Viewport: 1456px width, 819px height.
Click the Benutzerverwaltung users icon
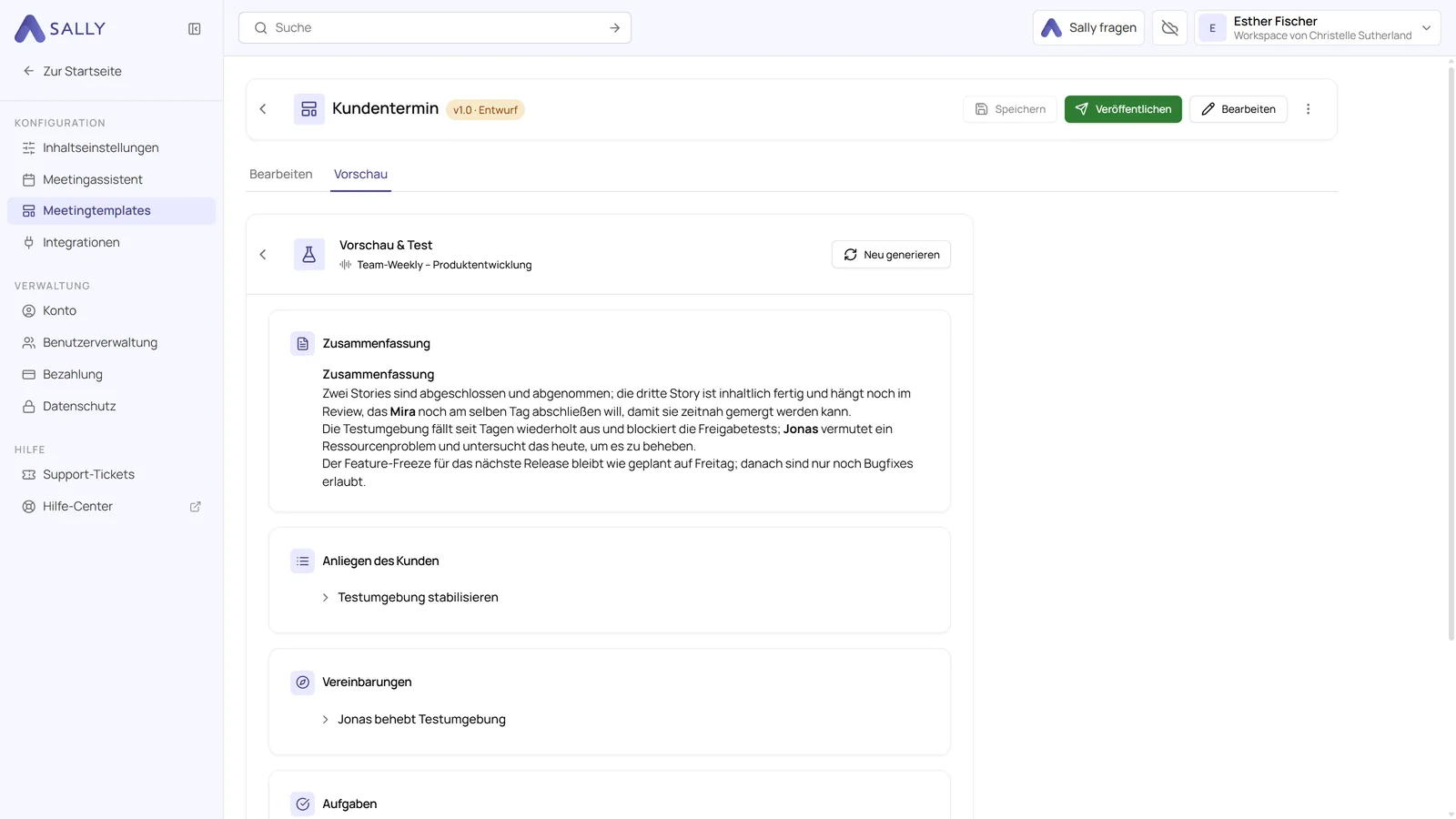pos(29,343)
